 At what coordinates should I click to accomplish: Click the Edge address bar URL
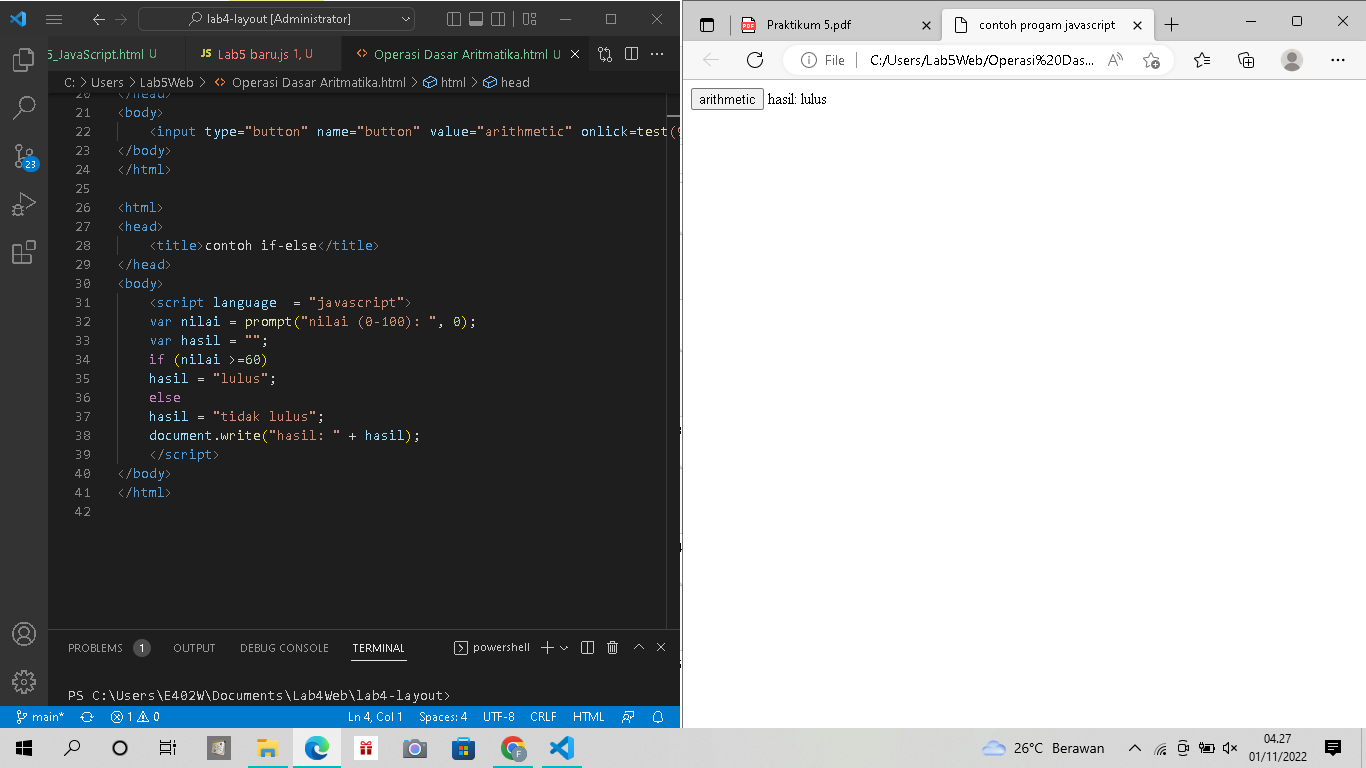(x=982, y=60)
